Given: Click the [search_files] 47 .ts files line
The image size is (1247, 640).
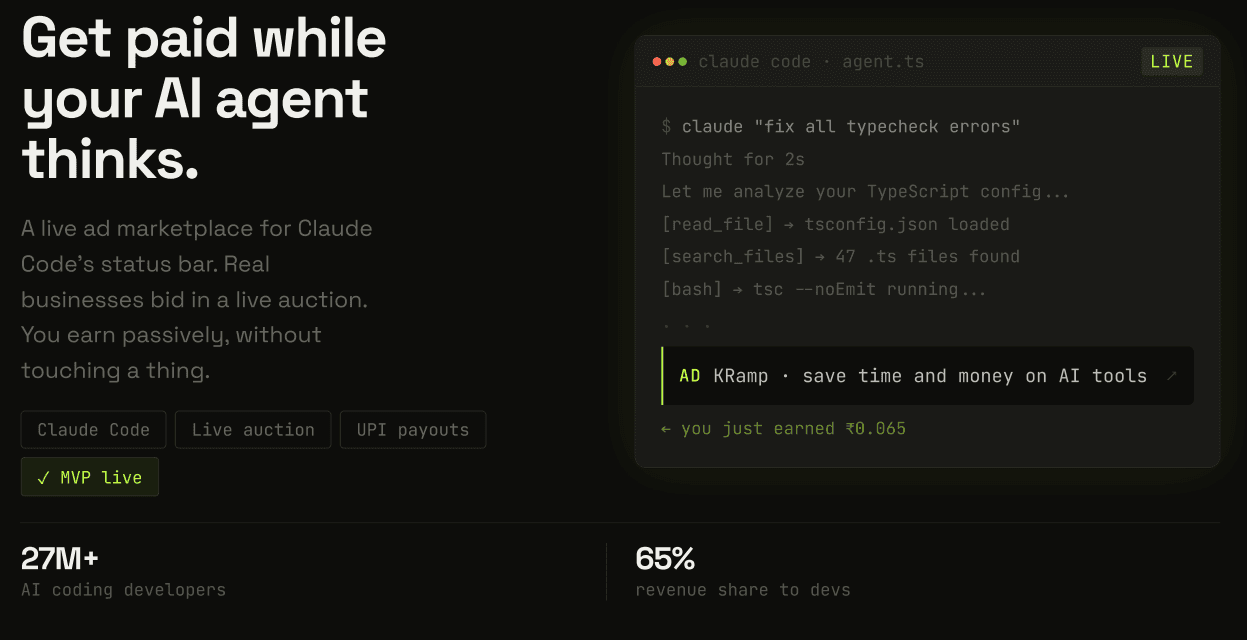Looking at the screenshot, I should point(841,257).
